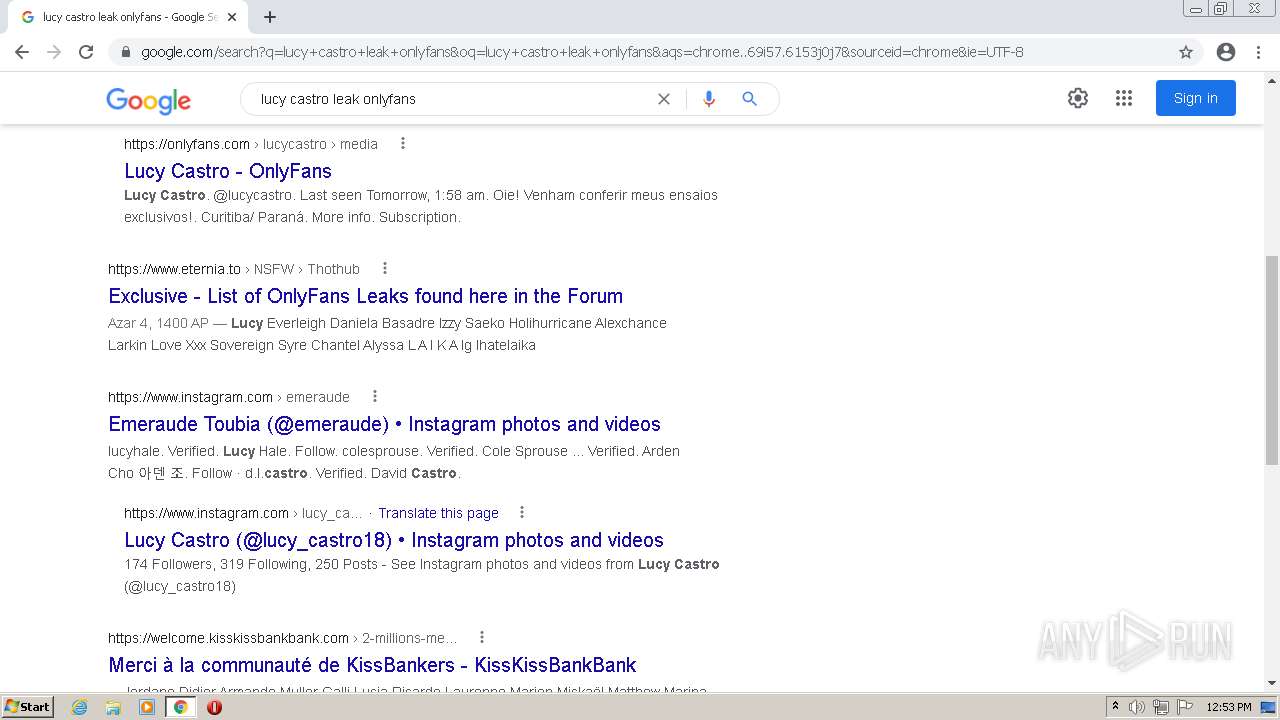
Task: Open a new browser tab
Action: [x=270, y=17]
